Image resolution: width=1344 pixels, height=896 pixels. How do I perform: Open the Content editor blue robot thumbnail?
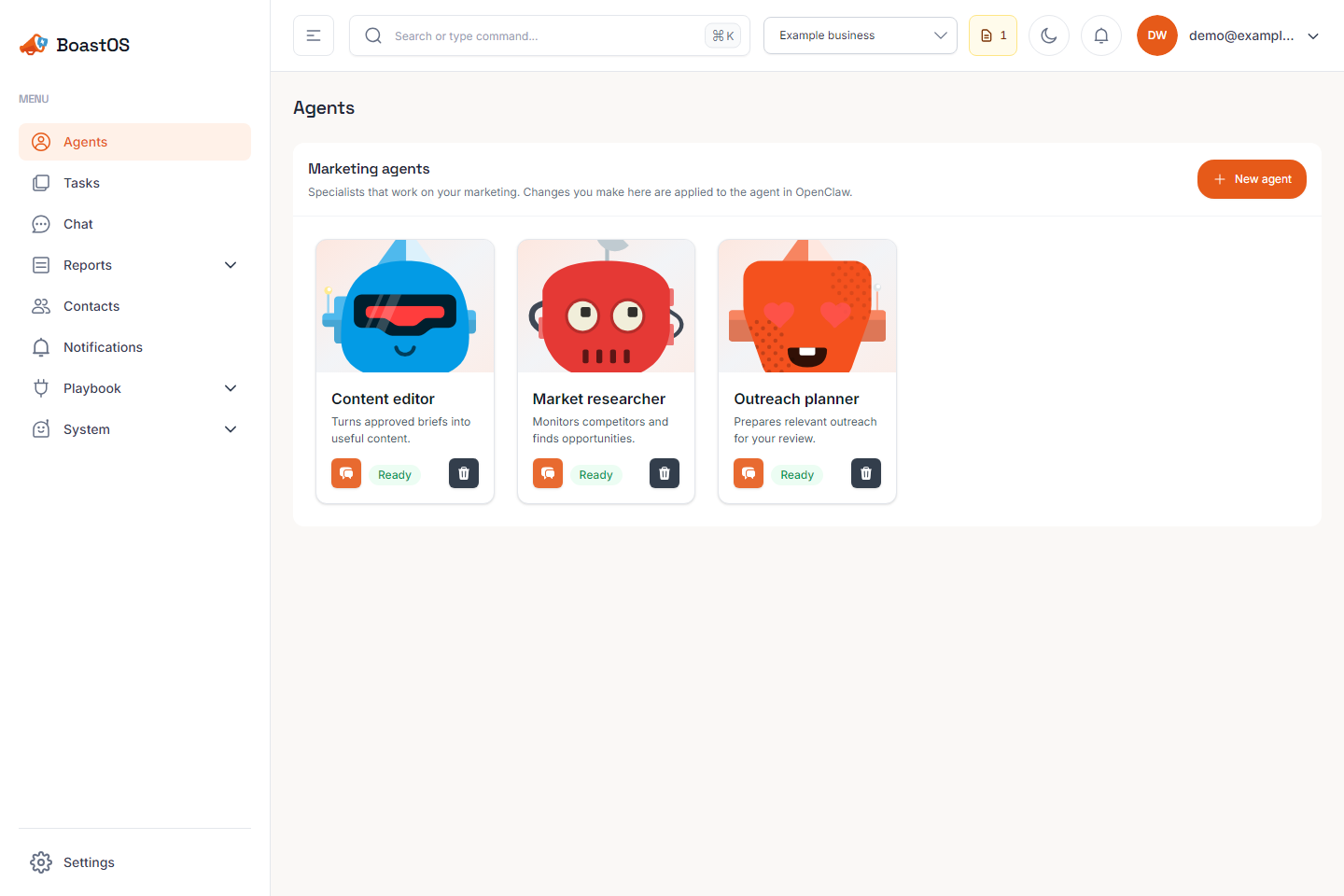(x=405, y=306)
